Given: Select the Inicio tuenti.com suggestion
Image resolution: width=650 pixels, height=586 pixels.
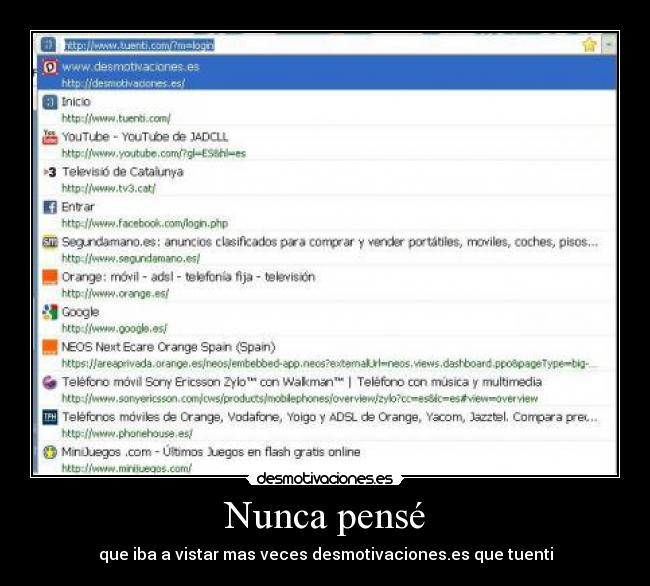Looking at the screenshot, I should coord(327,108).
